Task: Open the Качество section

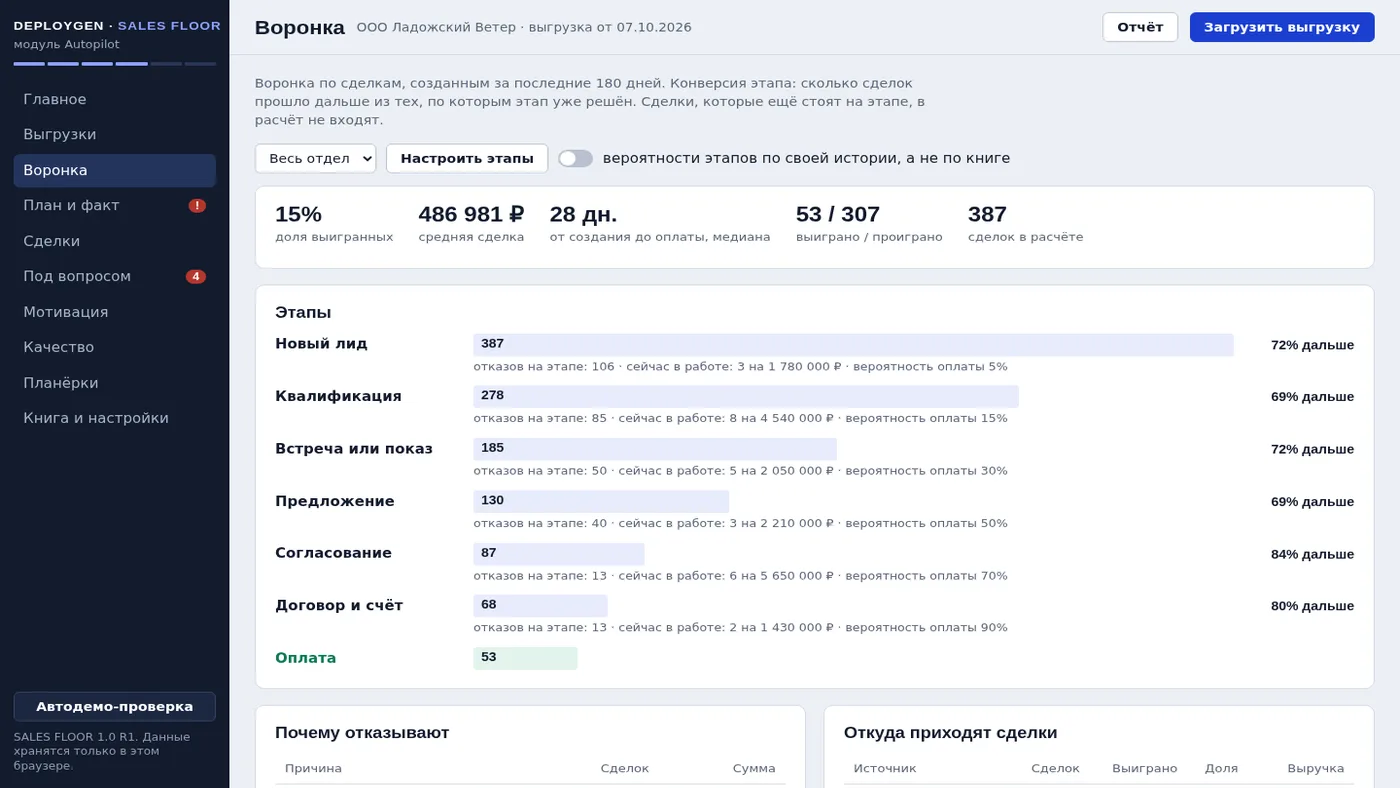Action: pyautogui.click(x=115, y=347)
